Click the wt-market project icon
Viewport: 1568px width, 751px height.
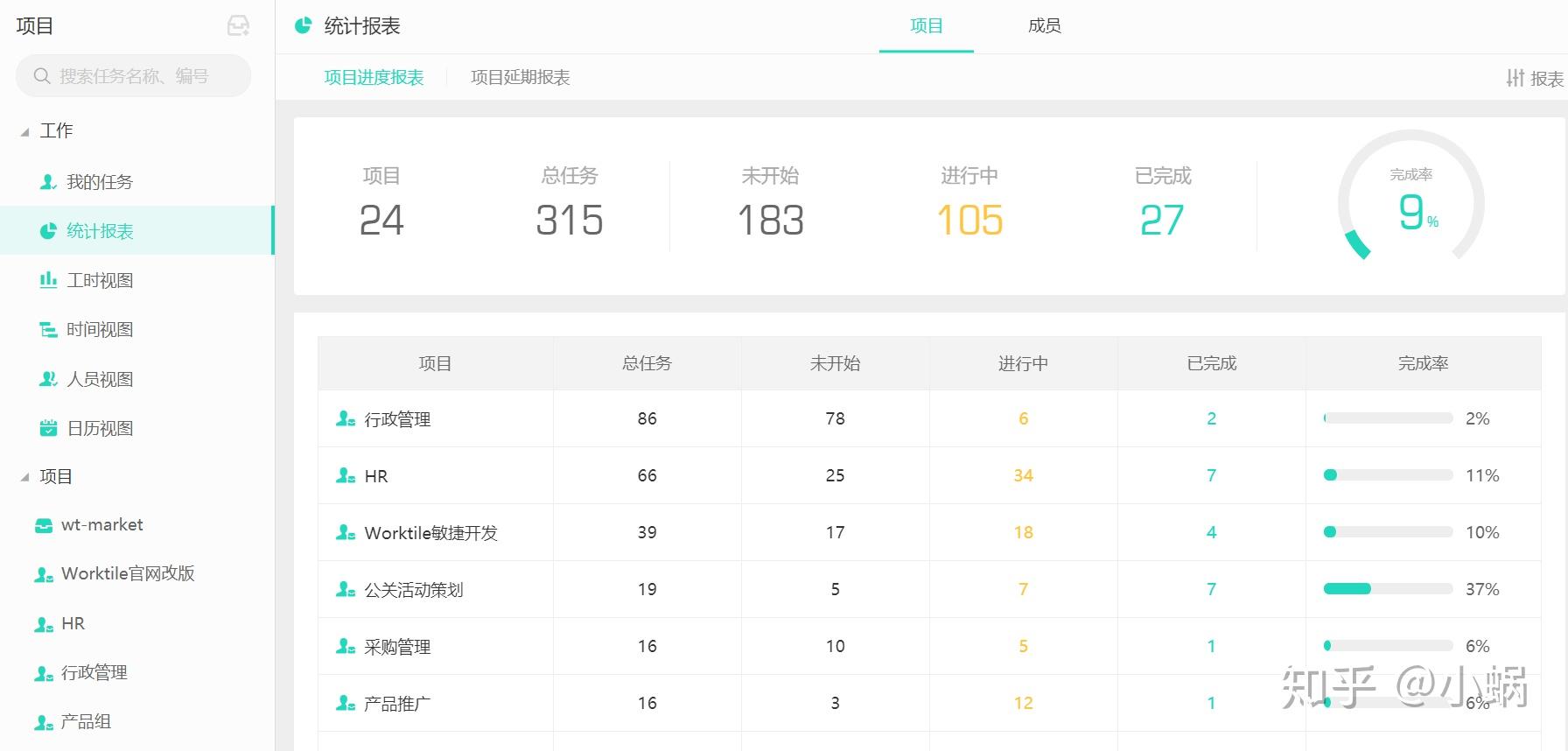pyautogui.click(x=44, y=525)
